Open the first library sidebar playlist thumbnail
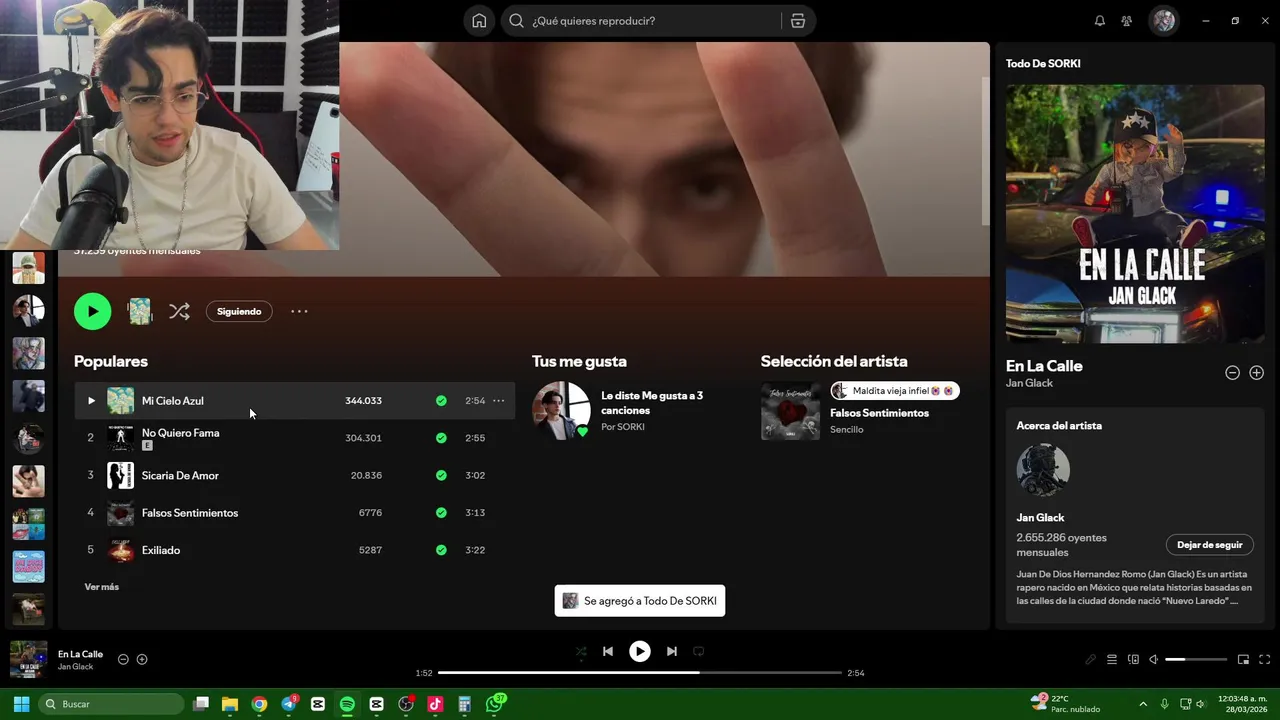Image resolution: width=1280 pixels, height=720 pixels. click(x=28, y=268)
